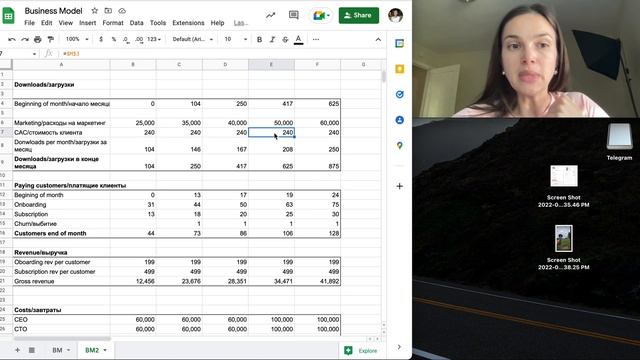Screen dimensions: 640x360
Task: Select the "CEO" cell in the costs section
Action: click(x=61, y=320)
